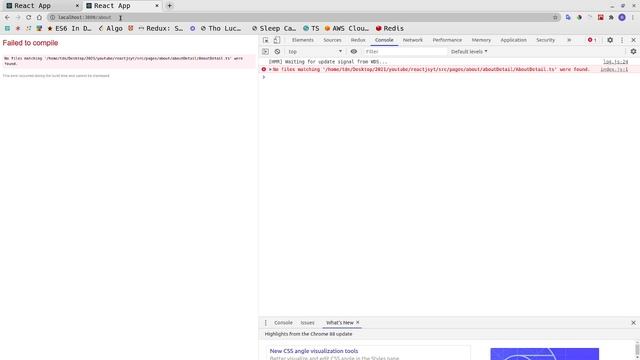Viewport: 640px width, 360px height.
Task: Switch to the Redux tab
Action: (358, 40)
